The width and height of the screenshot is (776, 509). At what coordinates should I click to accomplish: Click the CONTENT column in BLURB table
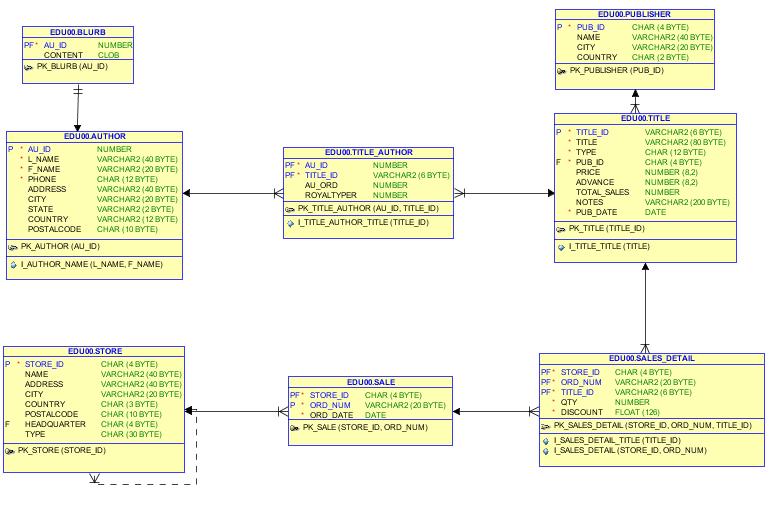point(63,55)
